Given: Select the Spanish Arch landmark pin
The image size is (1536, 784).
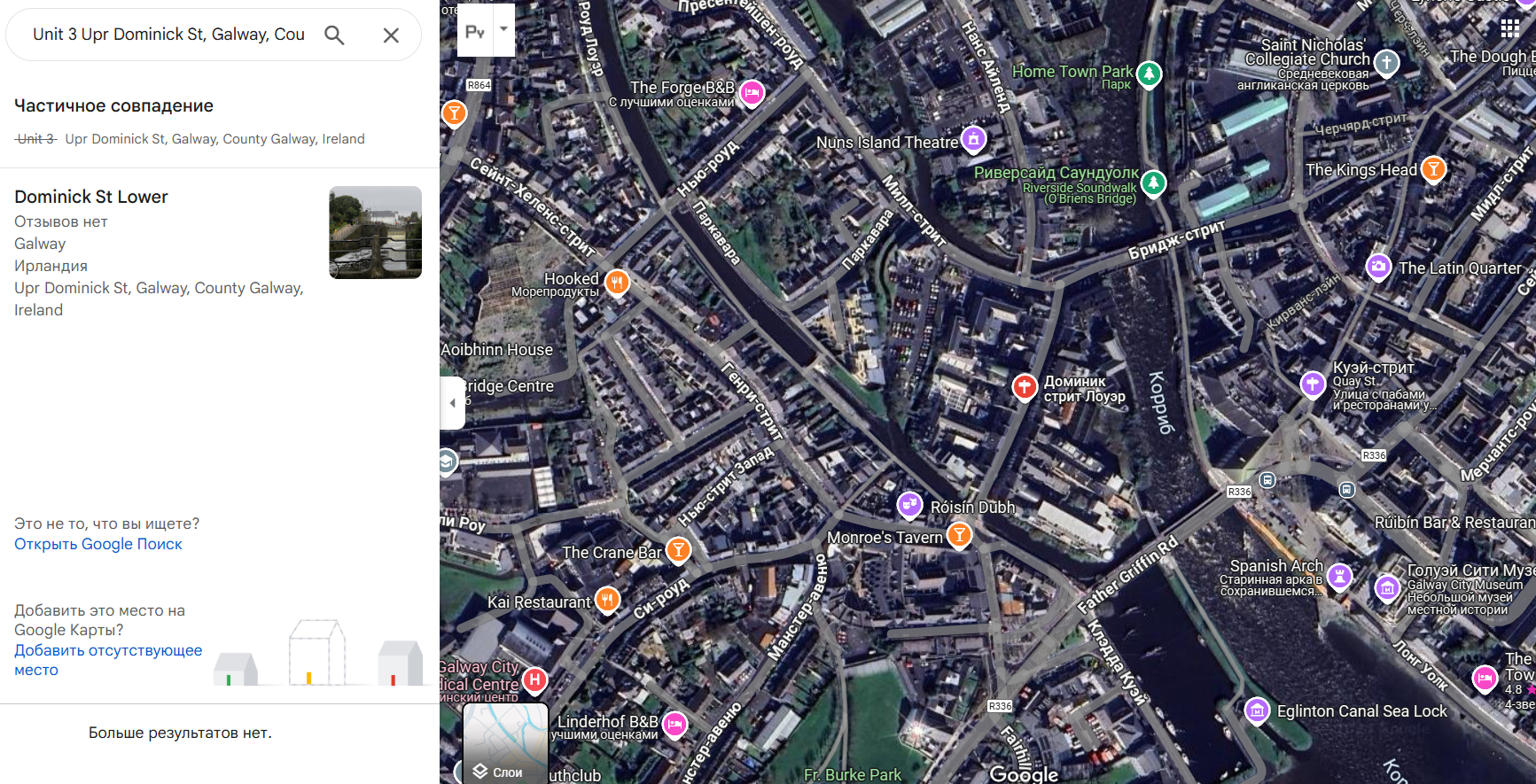Looking at the screenshot, I should point(1339,576).
